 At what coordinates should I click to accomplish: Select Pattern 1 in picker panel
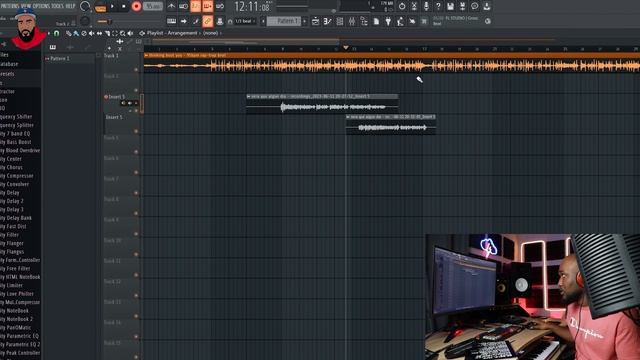click(x=69, y=58)
